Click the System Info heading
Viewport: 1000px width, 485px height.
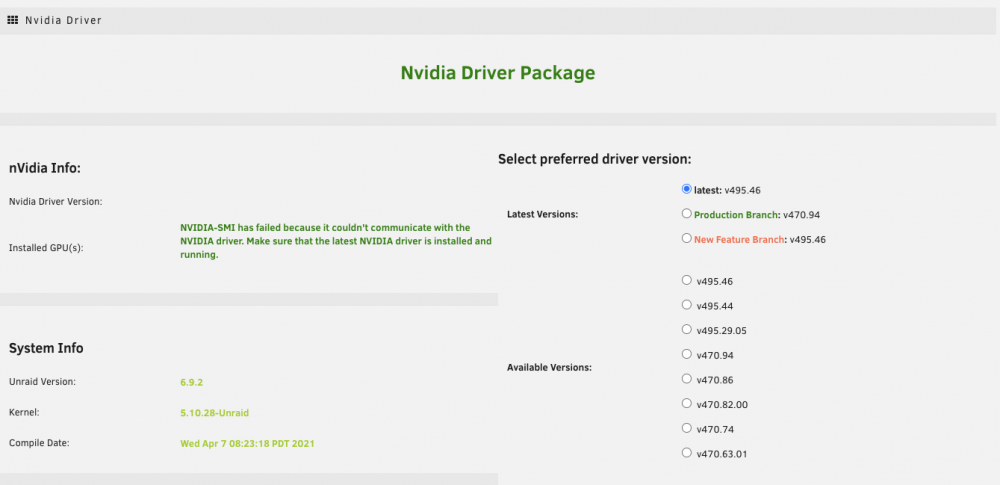tap(46, 348)
